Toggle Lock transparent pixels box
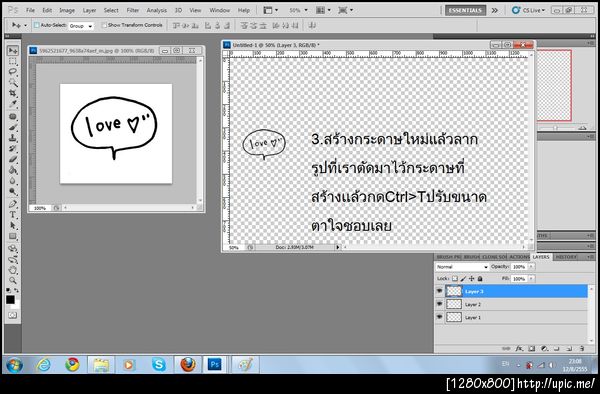 point(455,279)
